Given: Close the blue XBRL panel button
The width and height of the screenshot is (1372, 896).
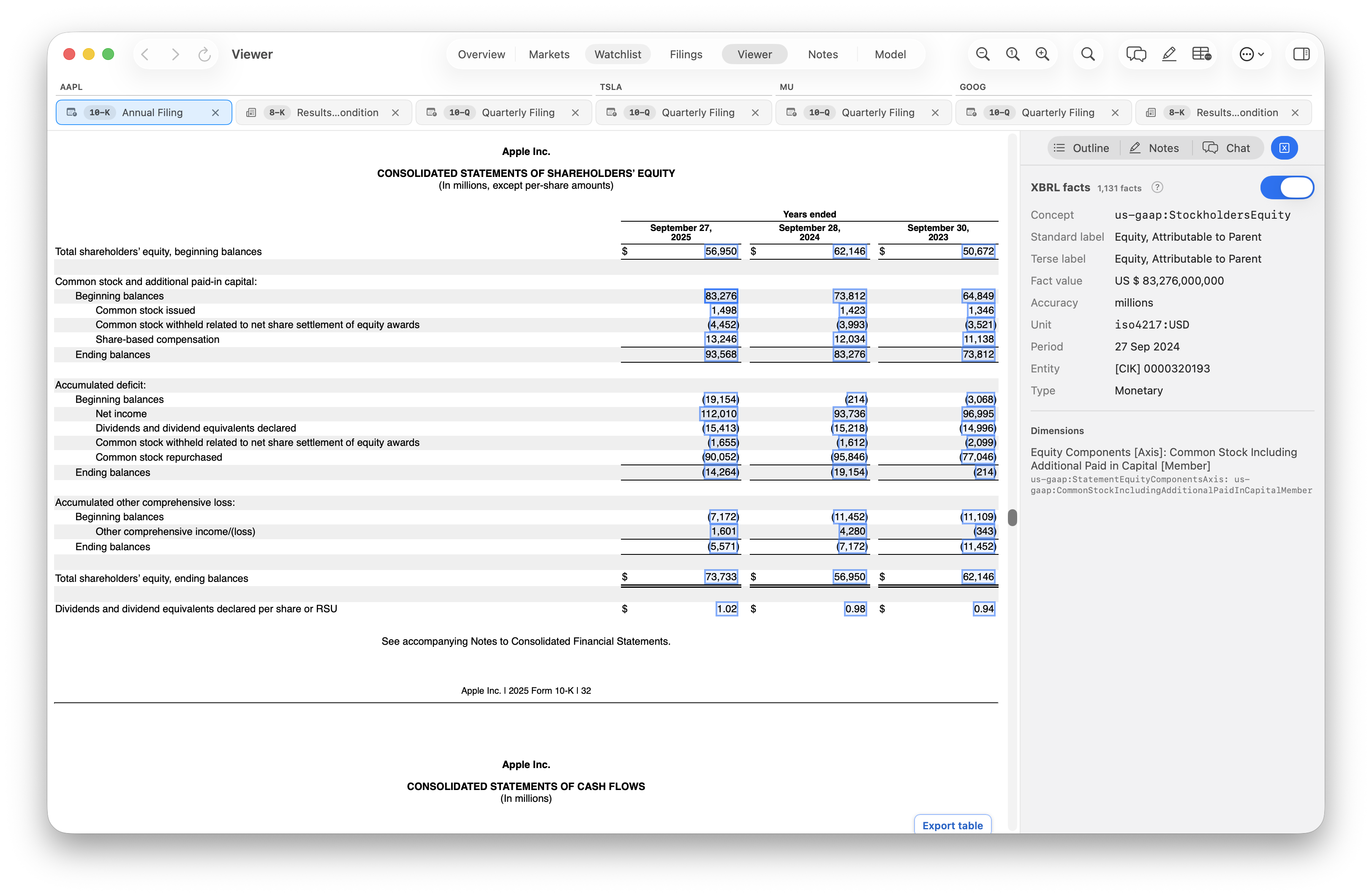Looking at the screenshot, I should pos(1285,148).
